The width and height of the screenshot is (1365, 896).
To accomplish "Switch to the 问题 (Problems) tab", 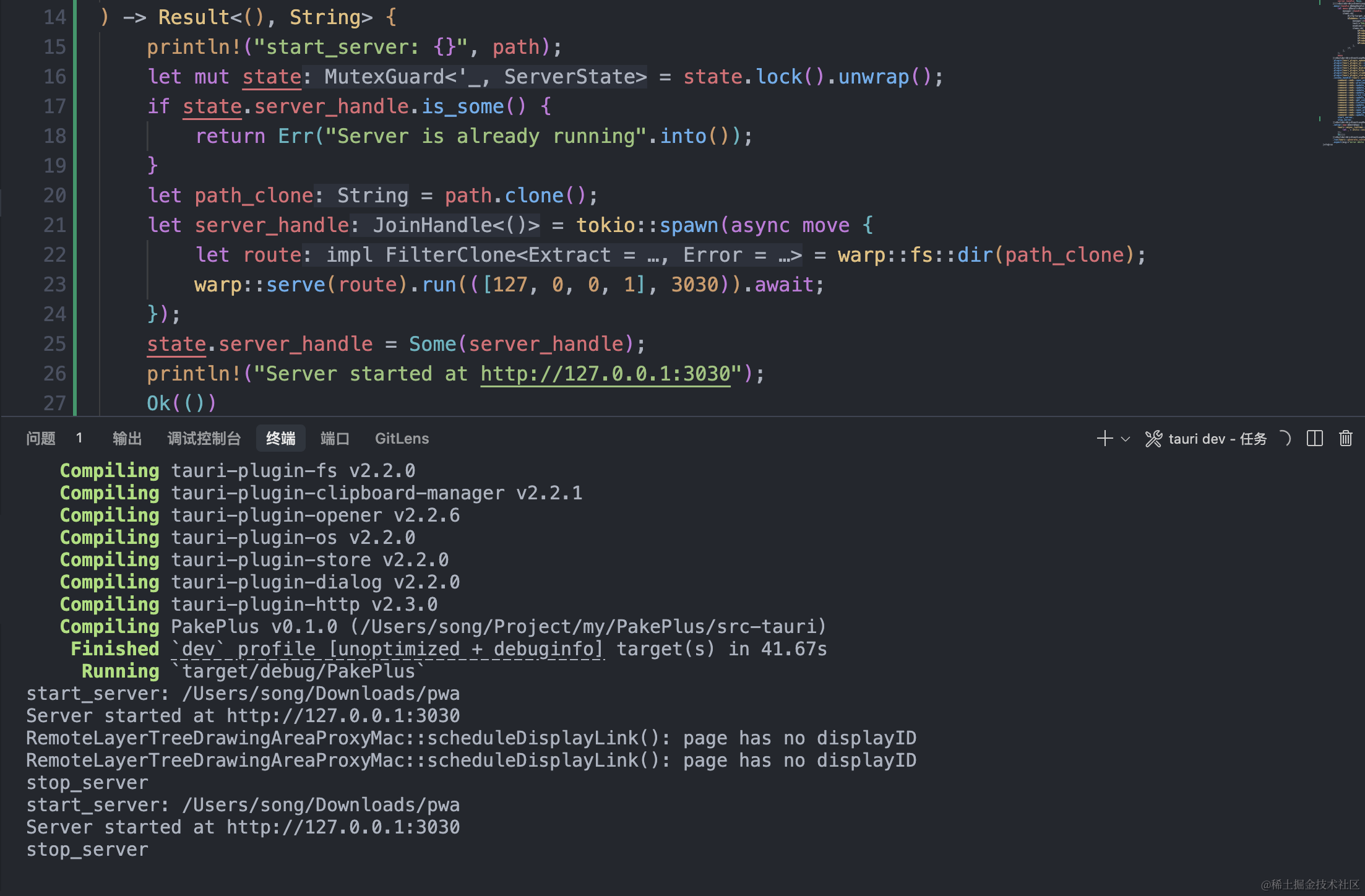I will pyautogui.click(x=41, y=439).
